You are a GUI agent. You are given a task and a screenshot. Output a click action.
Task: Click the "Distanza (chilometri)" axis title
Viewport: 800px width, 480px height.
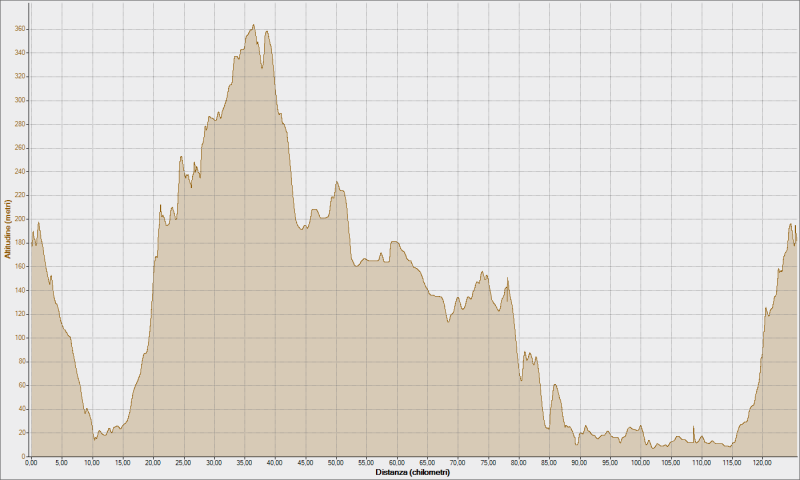413,472
